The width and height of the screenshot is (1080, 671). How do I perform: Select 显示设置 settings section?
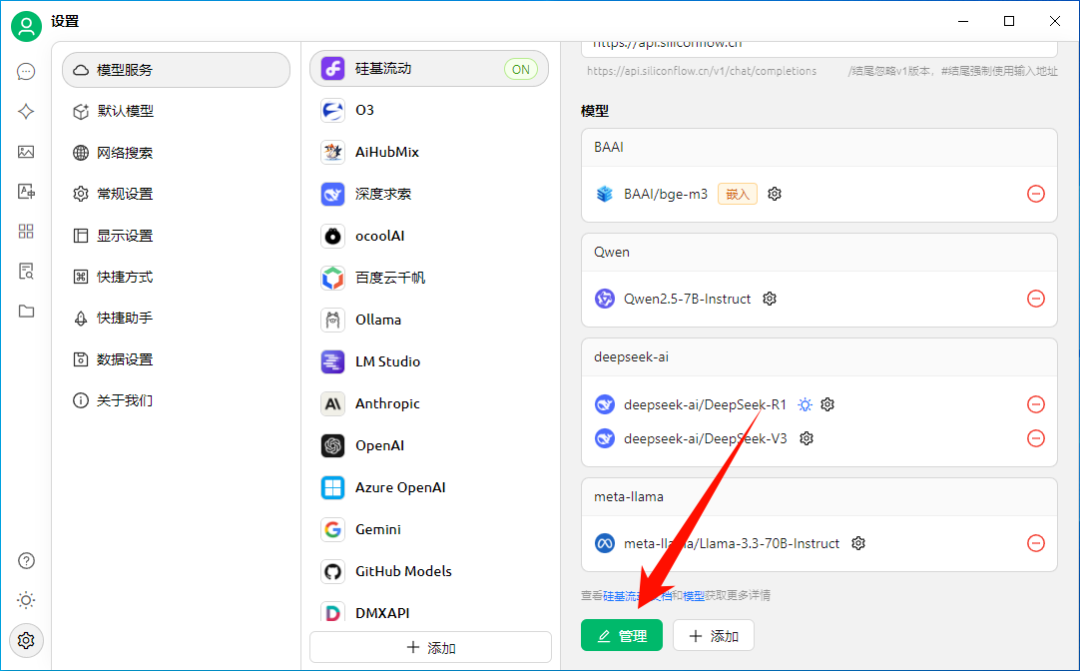(x=176, y=236)
